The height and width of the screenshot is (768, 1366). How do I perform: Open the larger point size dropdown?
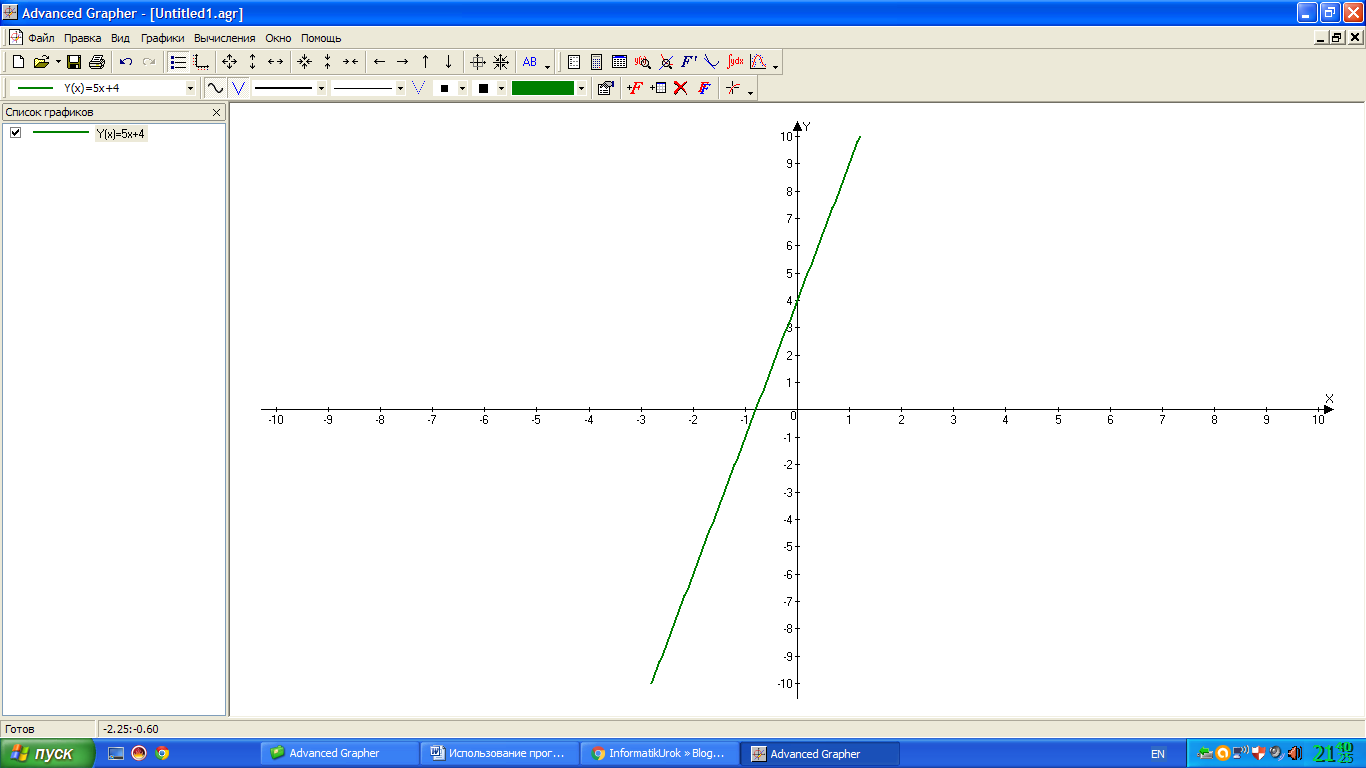pos(501,88)
